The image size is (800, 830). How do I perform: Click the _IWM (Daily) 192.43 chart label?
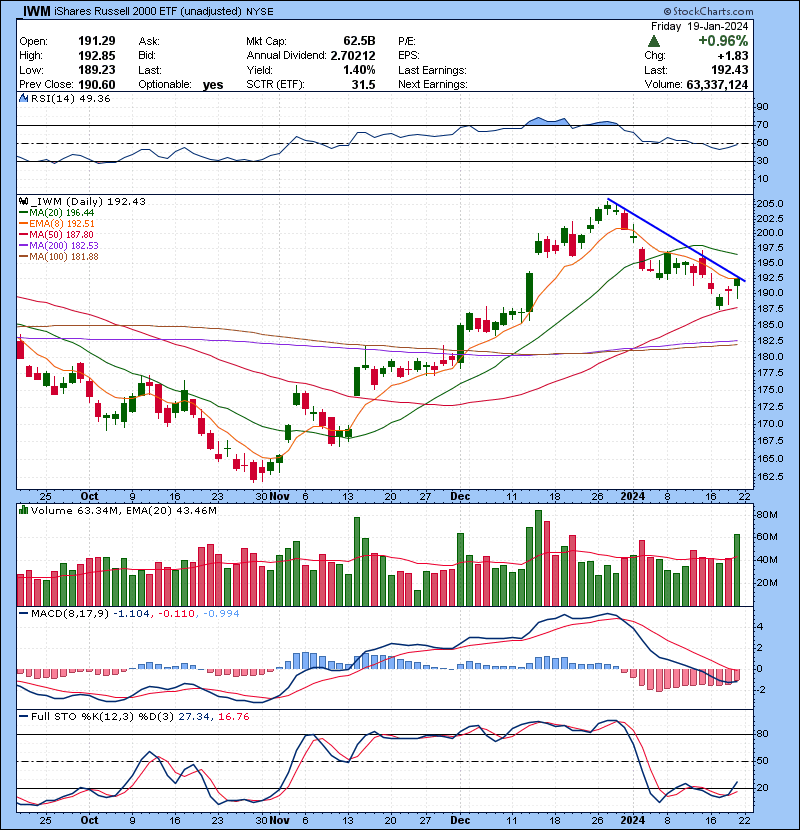point(88,201)
